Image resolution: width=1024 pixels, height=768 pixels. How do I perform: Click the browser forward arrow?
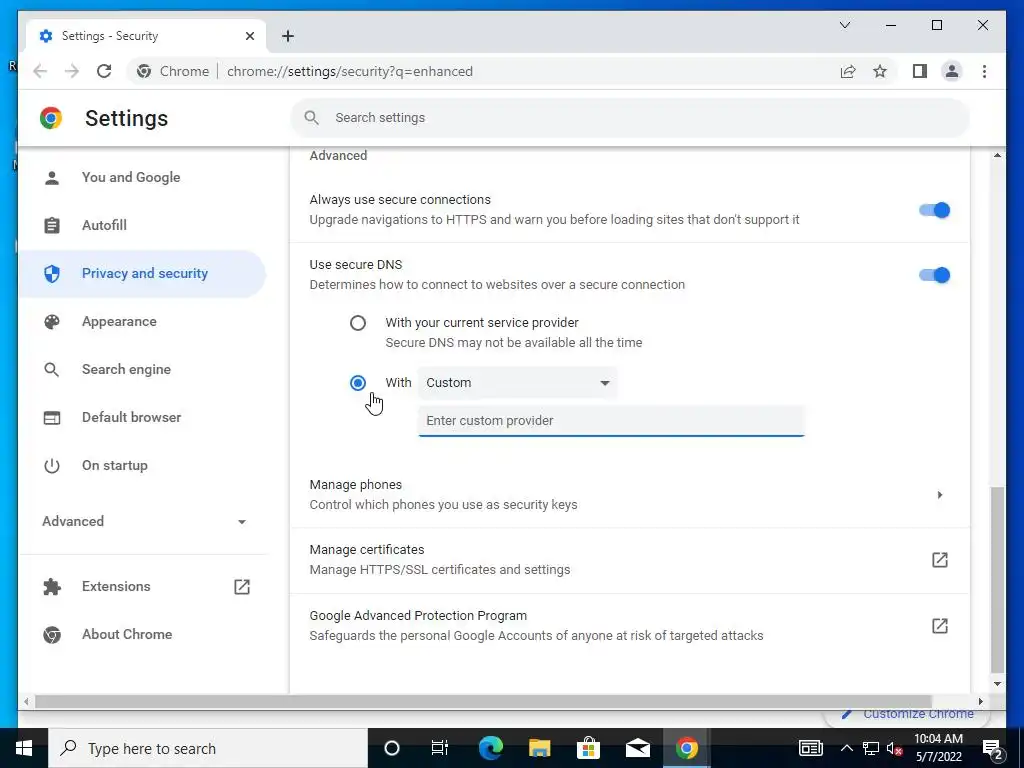click(x=72, y=71)
